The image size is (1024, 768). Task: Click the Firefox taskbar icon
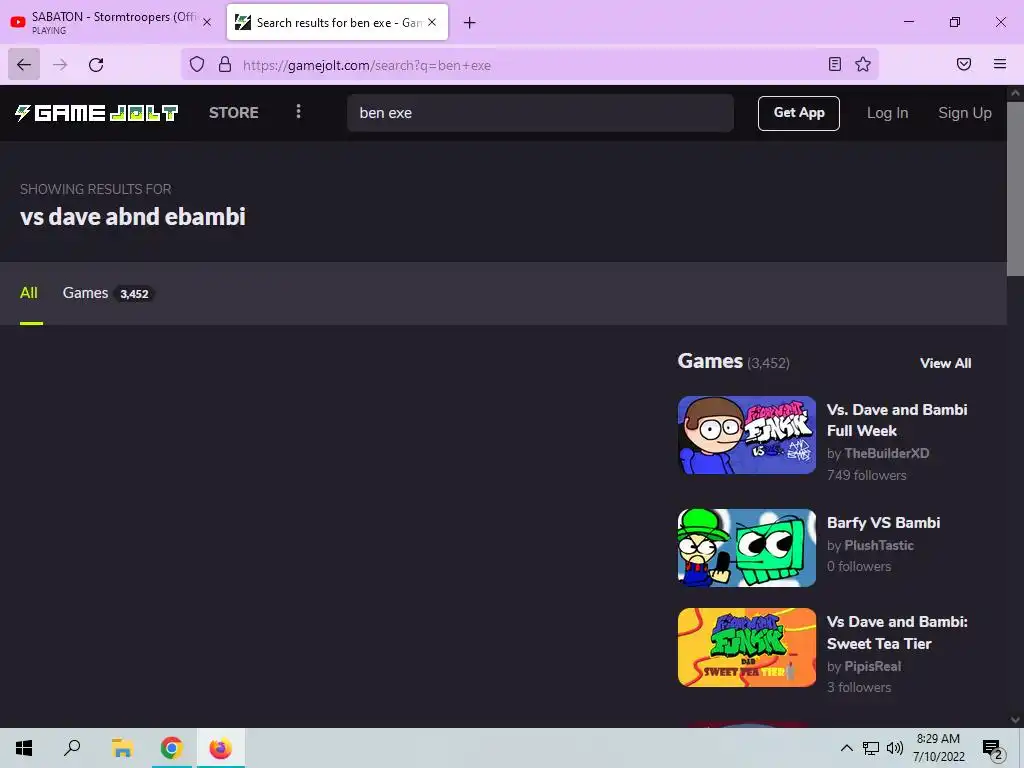coord(221,748)
